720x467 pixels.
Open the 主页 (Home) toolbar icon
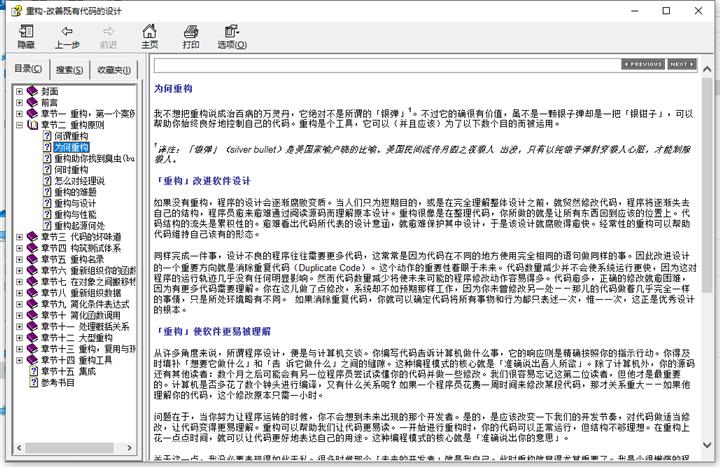(x=149, y=37)
